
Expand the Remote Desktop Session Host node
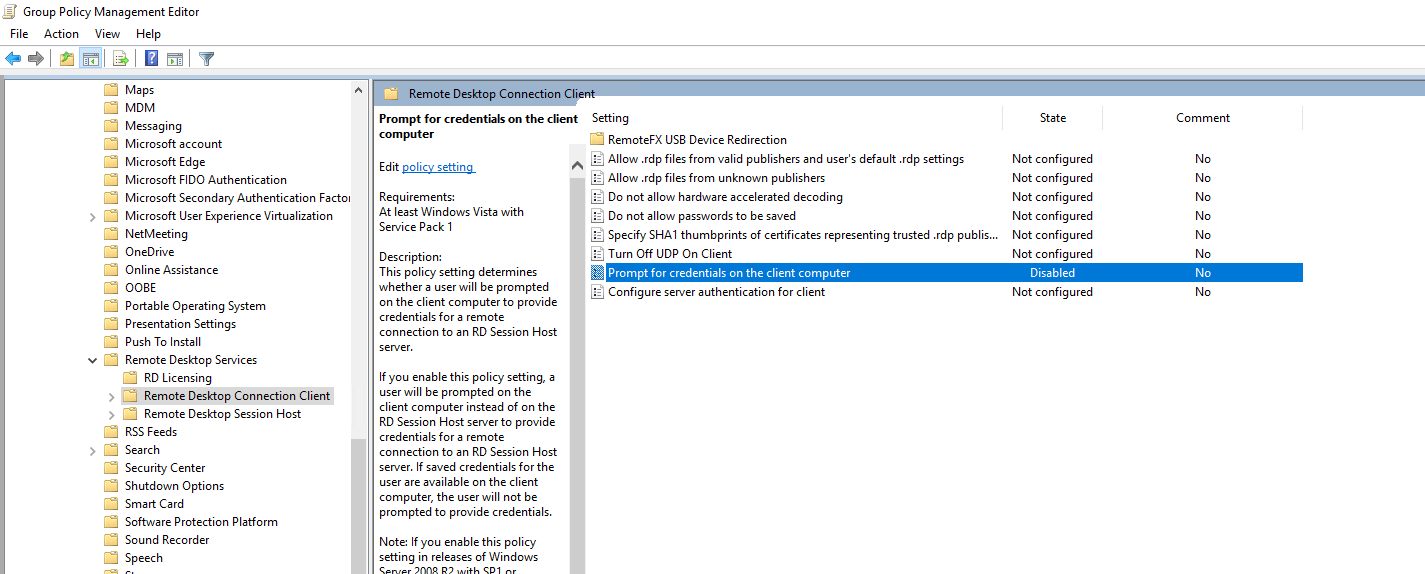click(x=111, y=414)
